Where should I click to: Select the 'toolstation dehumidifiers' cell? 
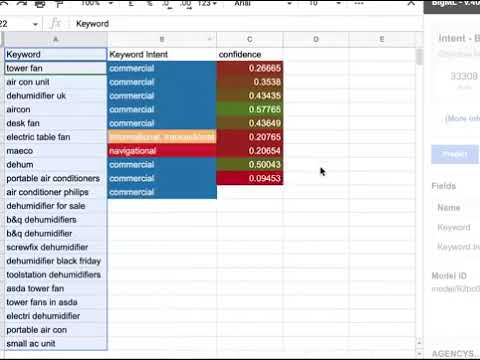point(55,275)
